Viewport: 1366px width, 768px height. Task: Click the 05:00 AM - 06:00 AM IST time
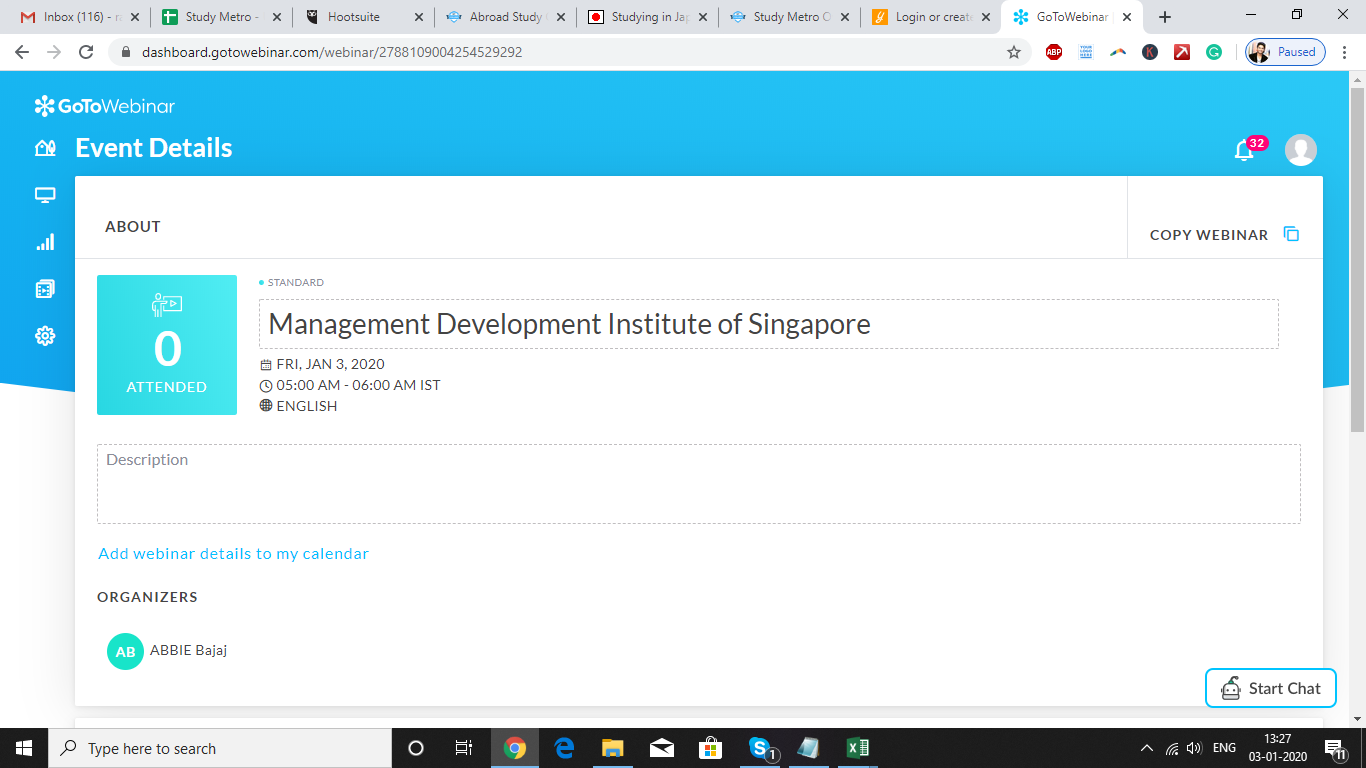pos(358,385)
